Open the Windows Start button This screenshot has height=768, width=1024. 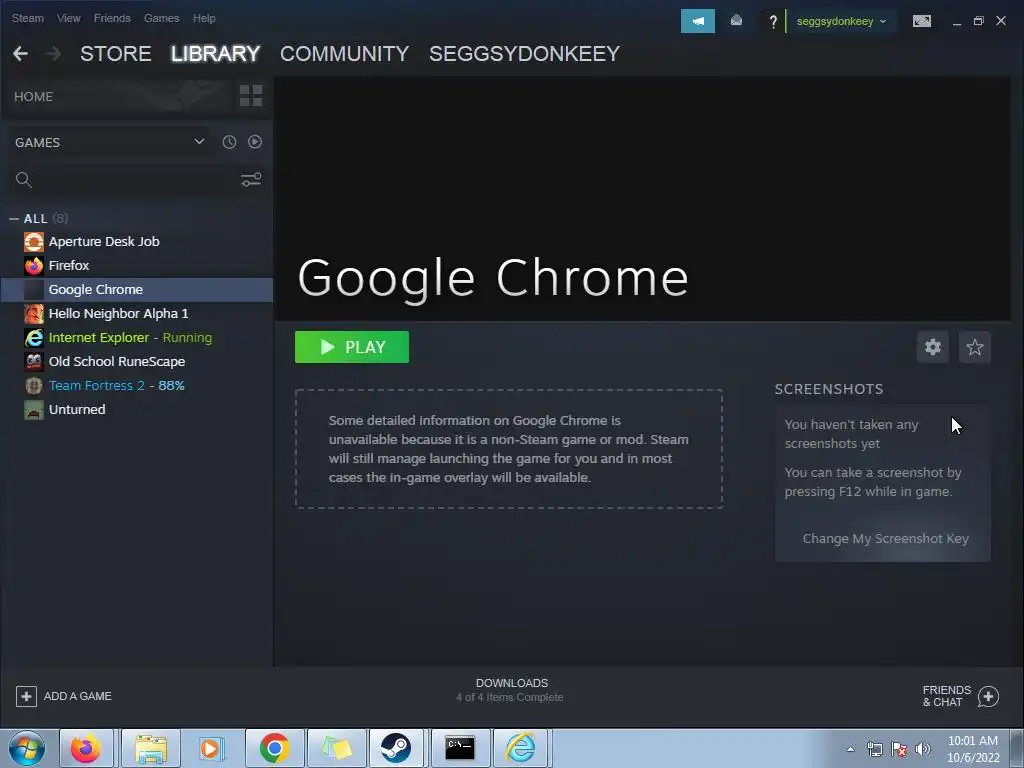pyautogui.click(x=27, y=748)
